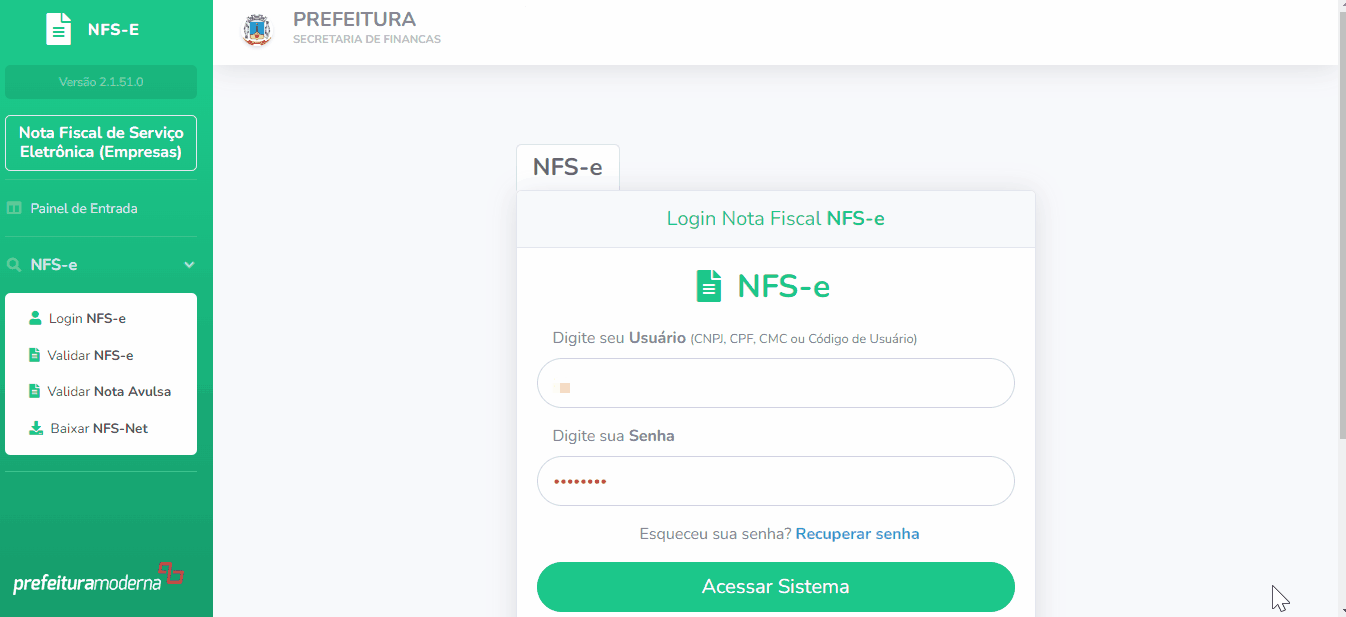Screen dimensions: 1346x617
Task: Click the green NFS-e document icon in login form
Action: pos(709,286)
